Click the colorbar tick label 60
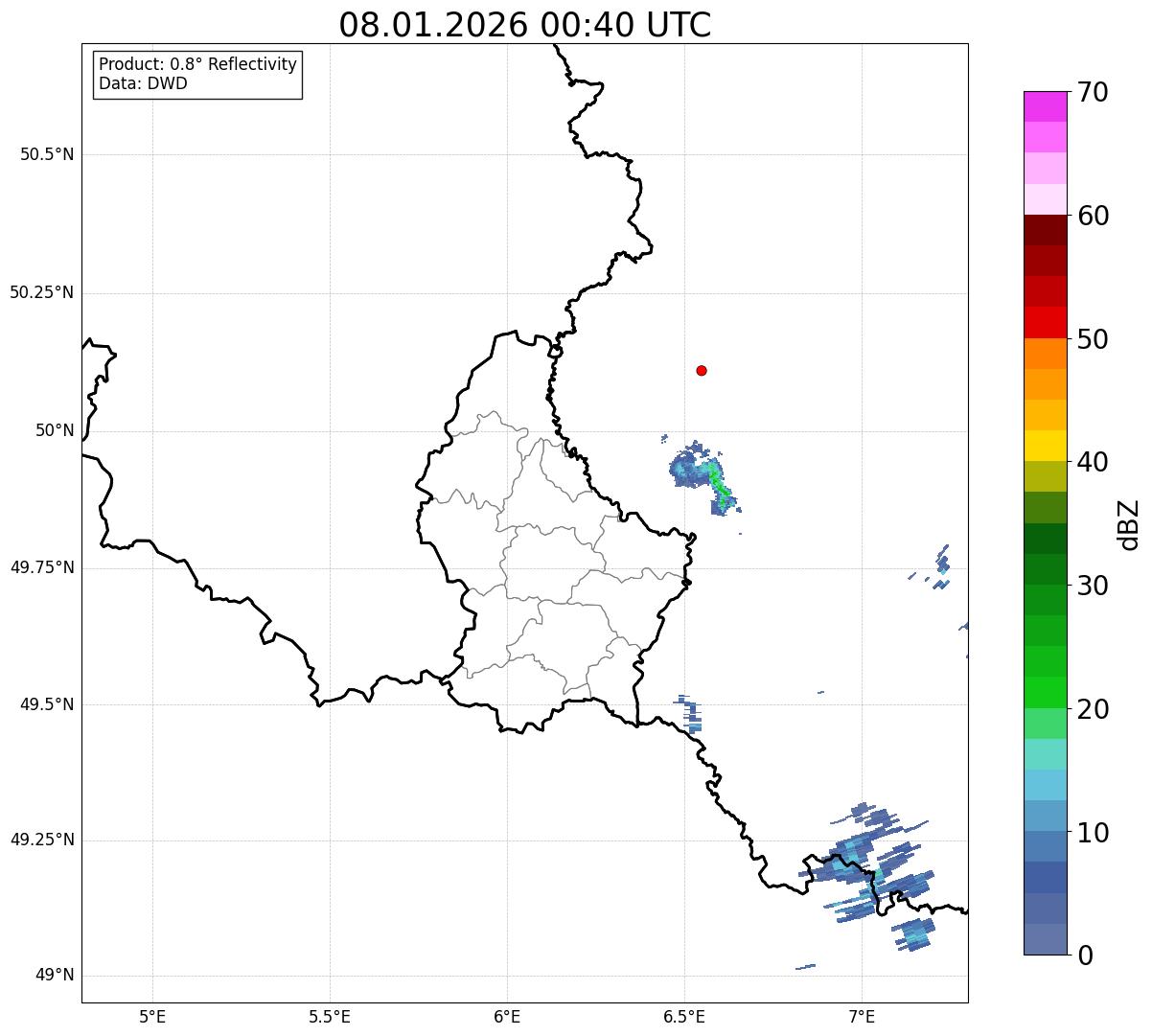Viewport: 1152px width, 1036px height. click(1093, 216)
